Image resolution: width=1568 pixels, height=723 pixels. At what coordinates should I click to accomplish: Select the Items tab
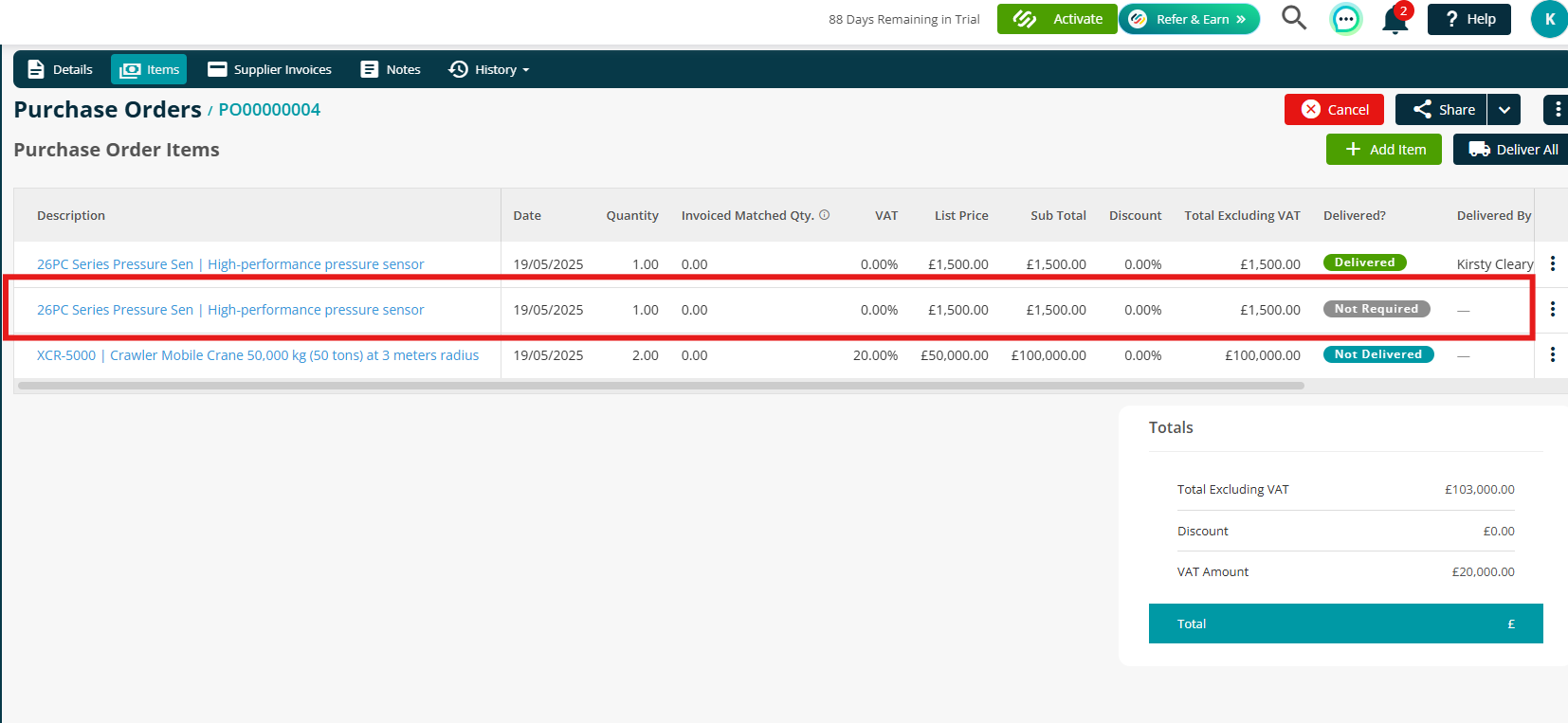tap(149, 69)
